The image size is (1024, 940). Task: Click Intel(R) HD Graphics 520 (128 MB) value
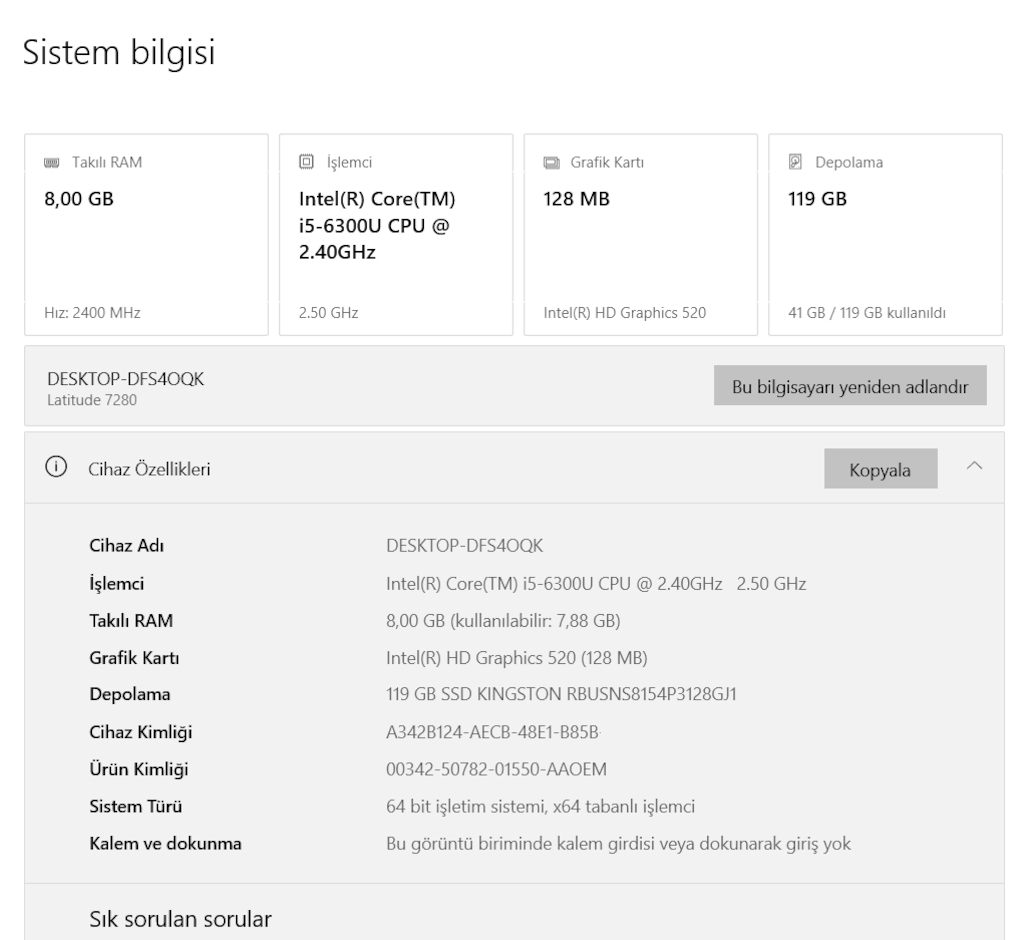coord(517,658)
